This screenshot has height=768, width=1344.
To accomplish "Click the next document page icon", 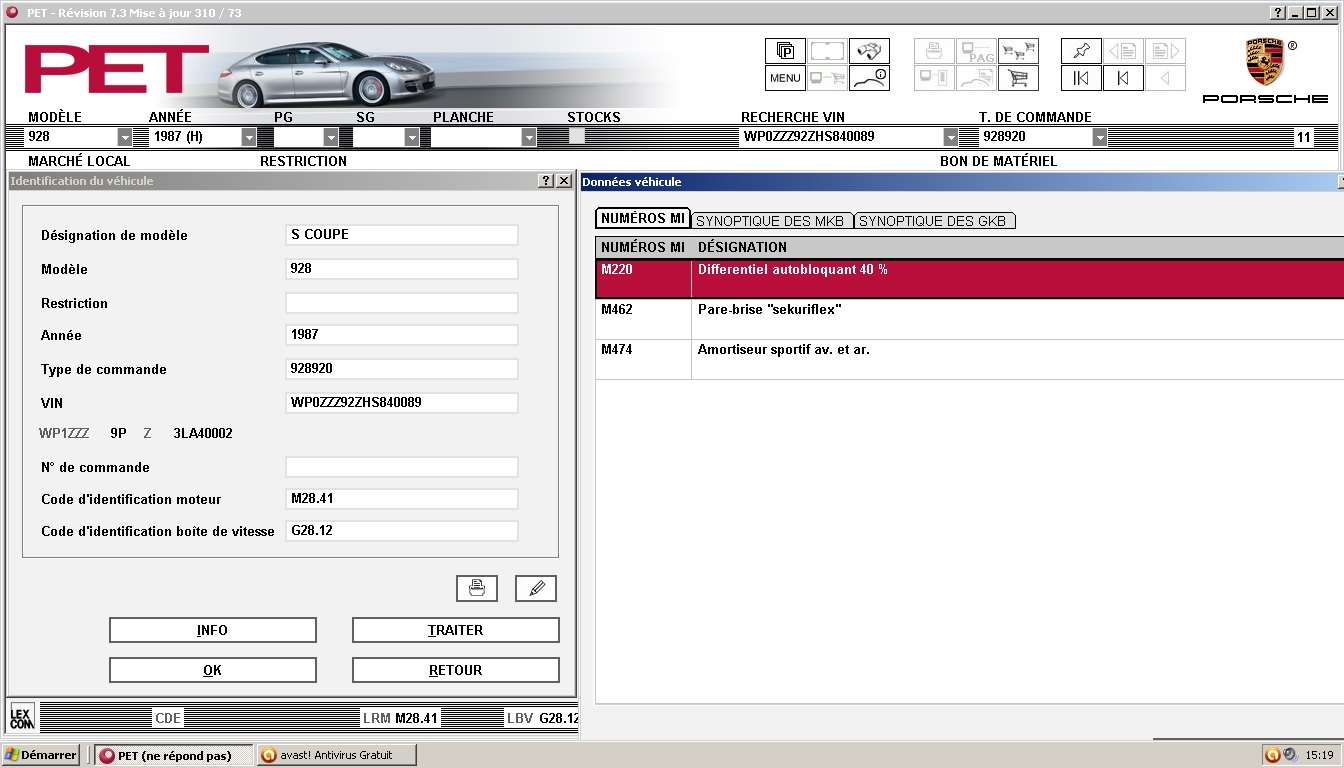I will [x=1165, y=51].
